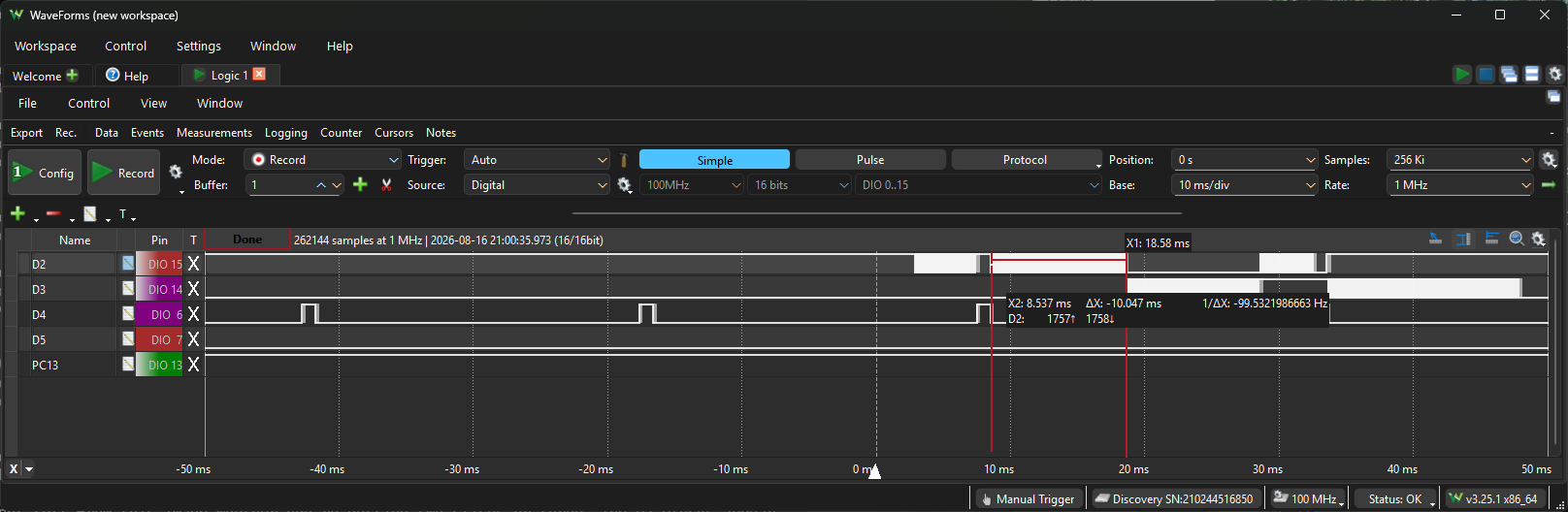Image resolution: width=1568 pixels, height=512 pixels.
Task: Select the Protocol trigger mode
Action: pos(1026,160)
